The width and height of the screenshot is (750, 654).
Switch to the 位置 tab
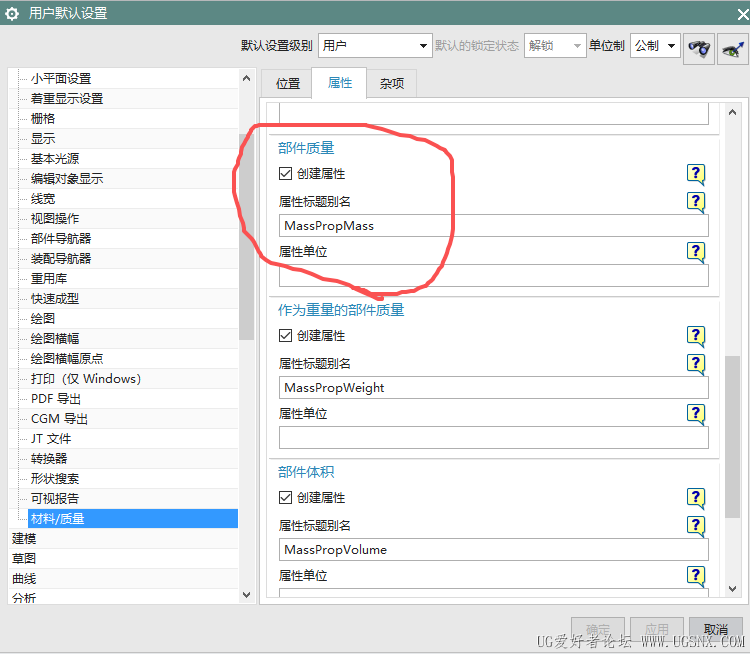point(288,84)
